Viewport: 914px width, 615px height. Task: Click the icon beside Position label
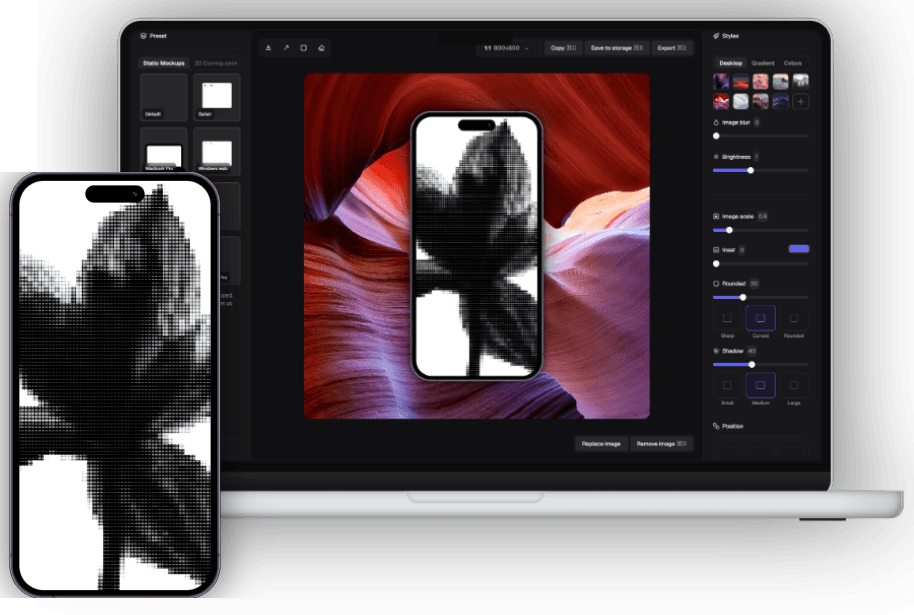pyautogui.click(x=716, y=426)
